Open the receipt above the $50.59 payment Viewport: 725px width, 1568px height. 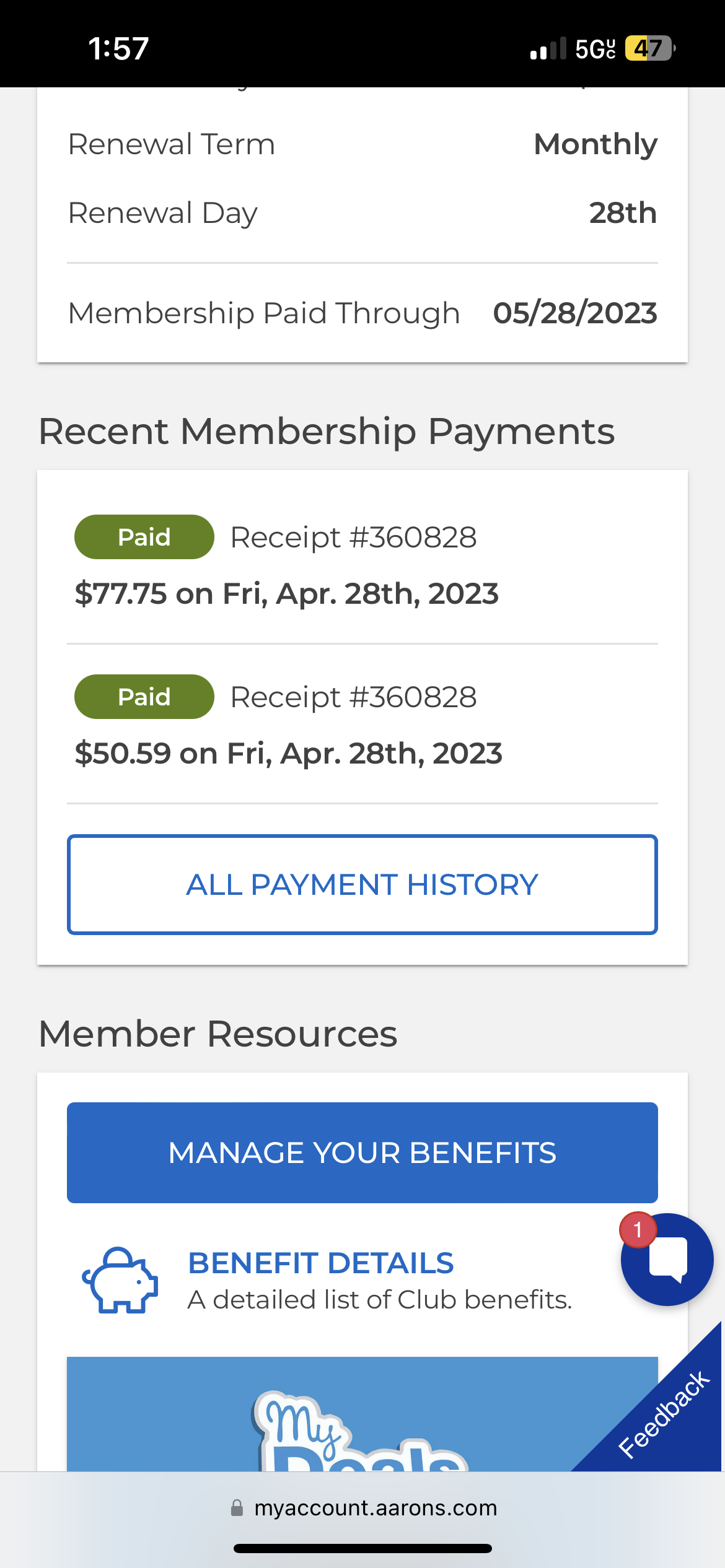pyautogui.click(x=353, y=697)
